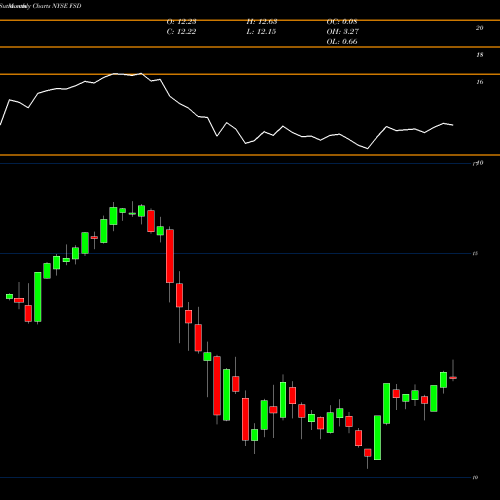Viewport: 500px width, 500px height.
Task: Click the latest small red candle at the chart's right end
Action: coord(453,378)
